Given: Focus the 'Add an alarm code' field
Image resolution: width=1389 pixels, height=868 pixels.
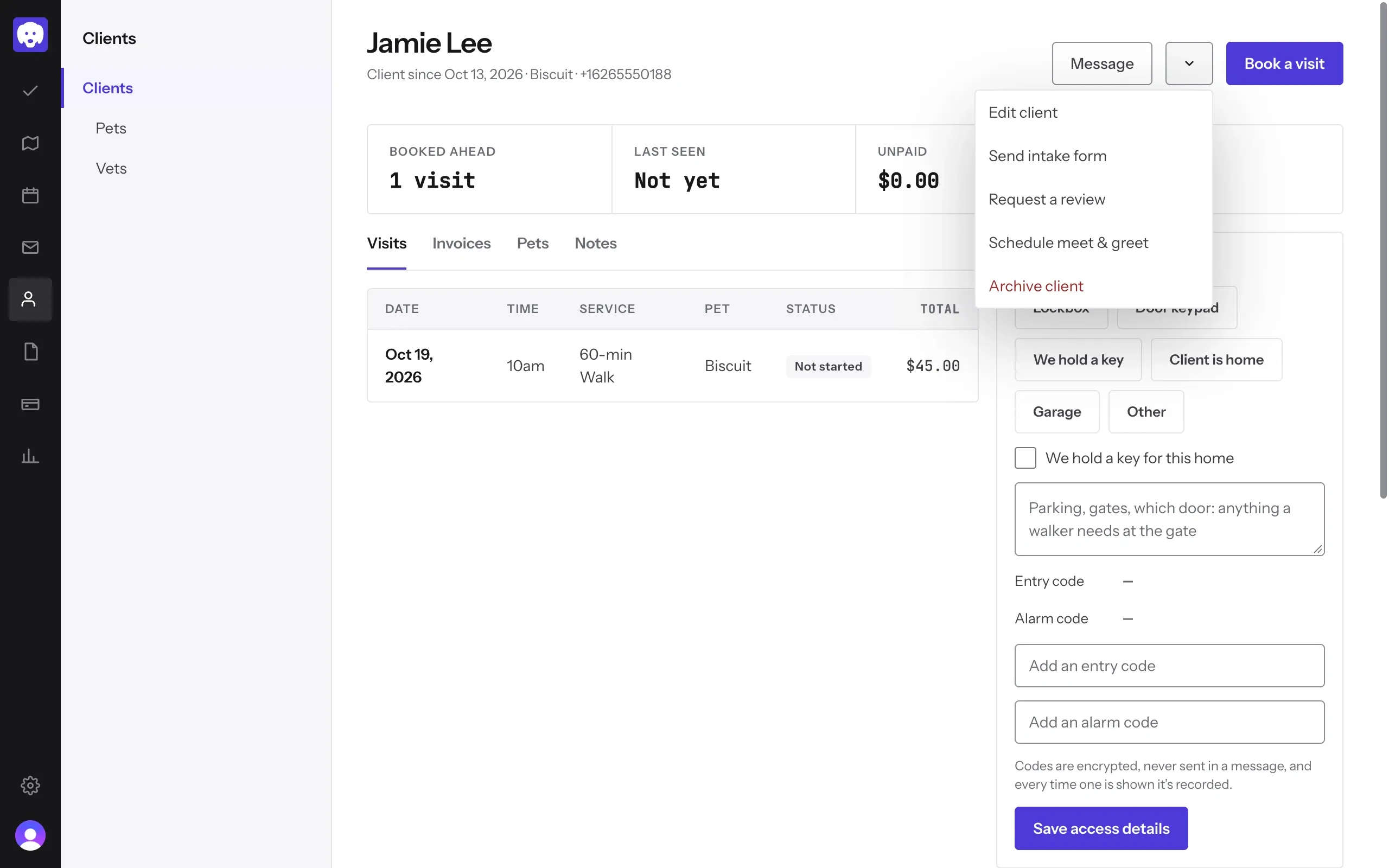Looking at the screenshot, I should click(1169, 722).
